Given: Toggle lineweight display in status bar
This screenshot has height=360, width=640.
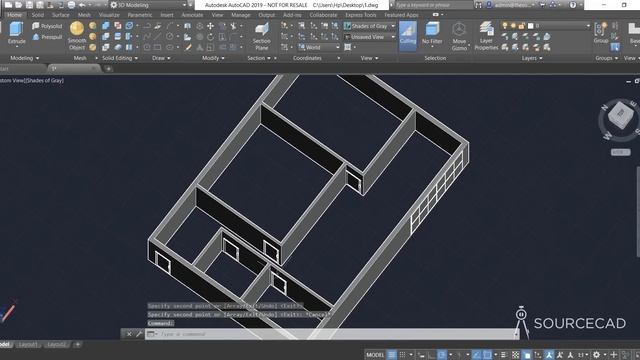Looking at the screenshot, I should point(504,355).
